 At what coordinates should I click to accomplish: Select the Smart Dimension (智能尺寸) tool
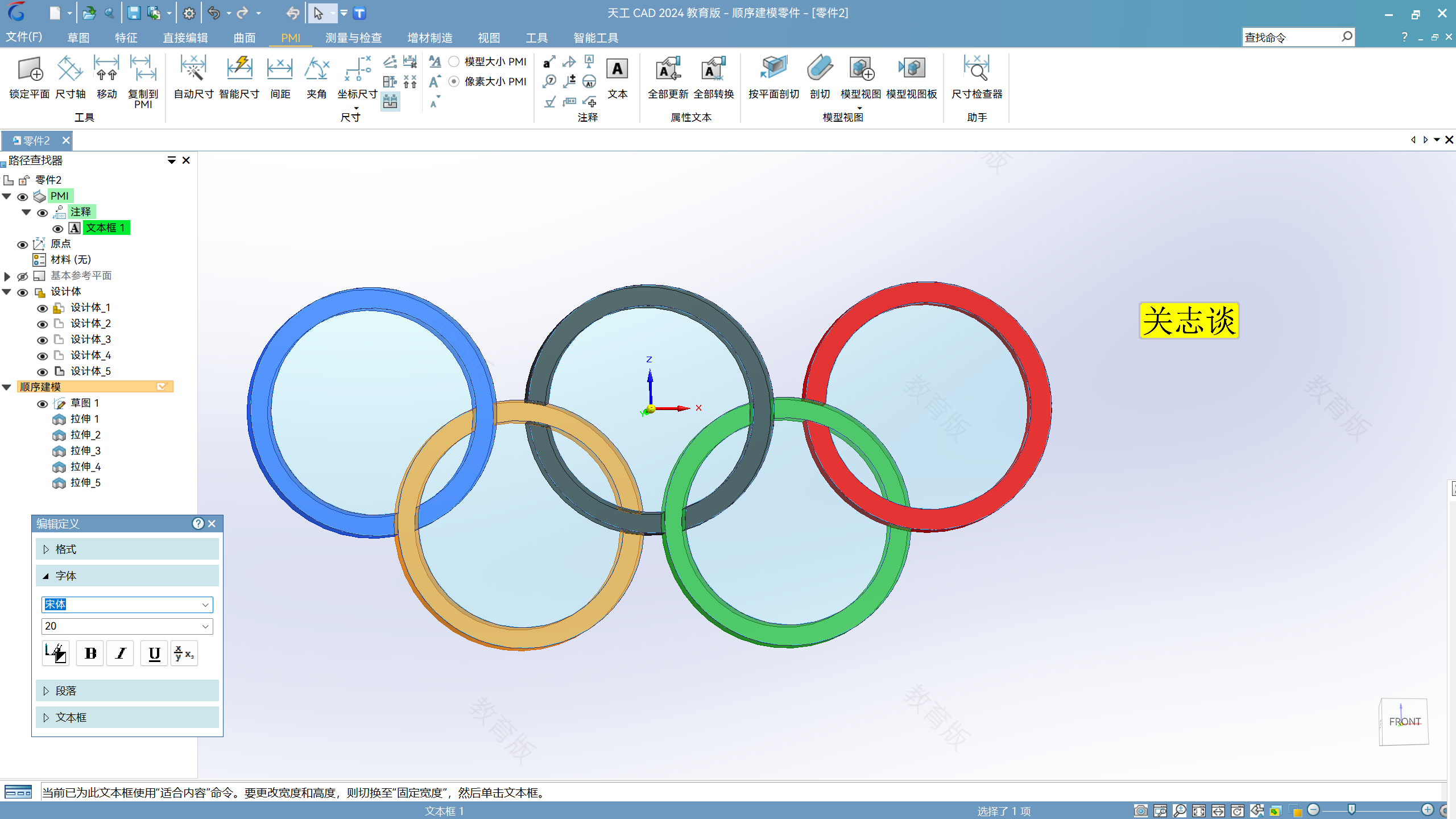[x=239, y=78]
